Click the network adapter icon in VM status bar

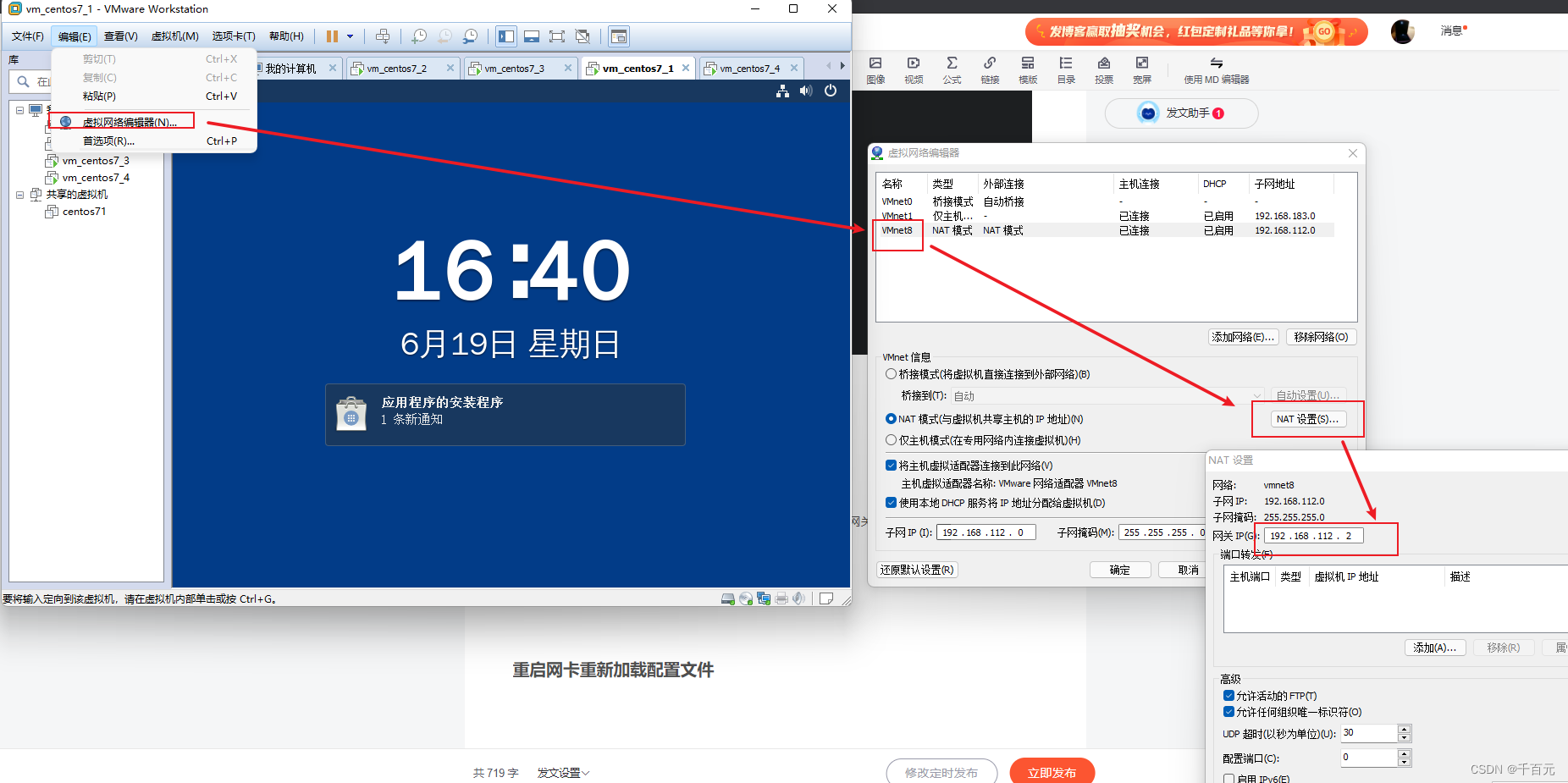(764, 598)
